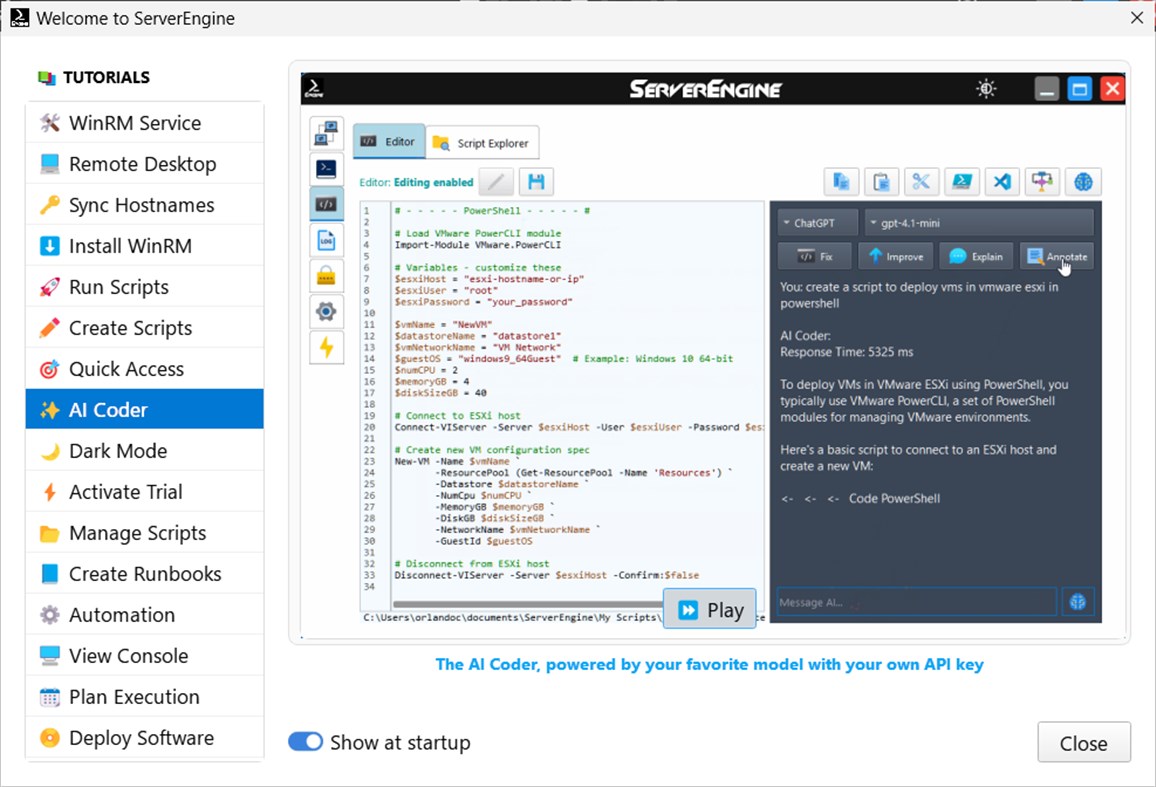1156x787 pixels.
Task: Launch VS Code from the toolbar
Action: click(x=1001, y=181)
